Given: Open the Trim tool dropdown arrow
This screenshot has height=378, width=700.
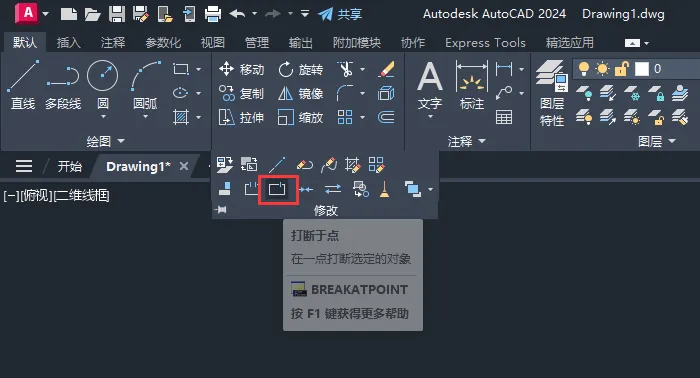Looking at the screenshot, I should pos(362,69).
